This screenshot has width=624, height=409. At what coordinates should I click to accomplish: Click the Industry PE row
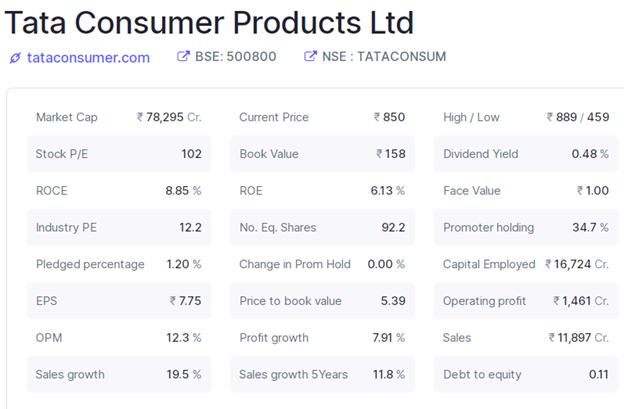(x=118, y=227)
